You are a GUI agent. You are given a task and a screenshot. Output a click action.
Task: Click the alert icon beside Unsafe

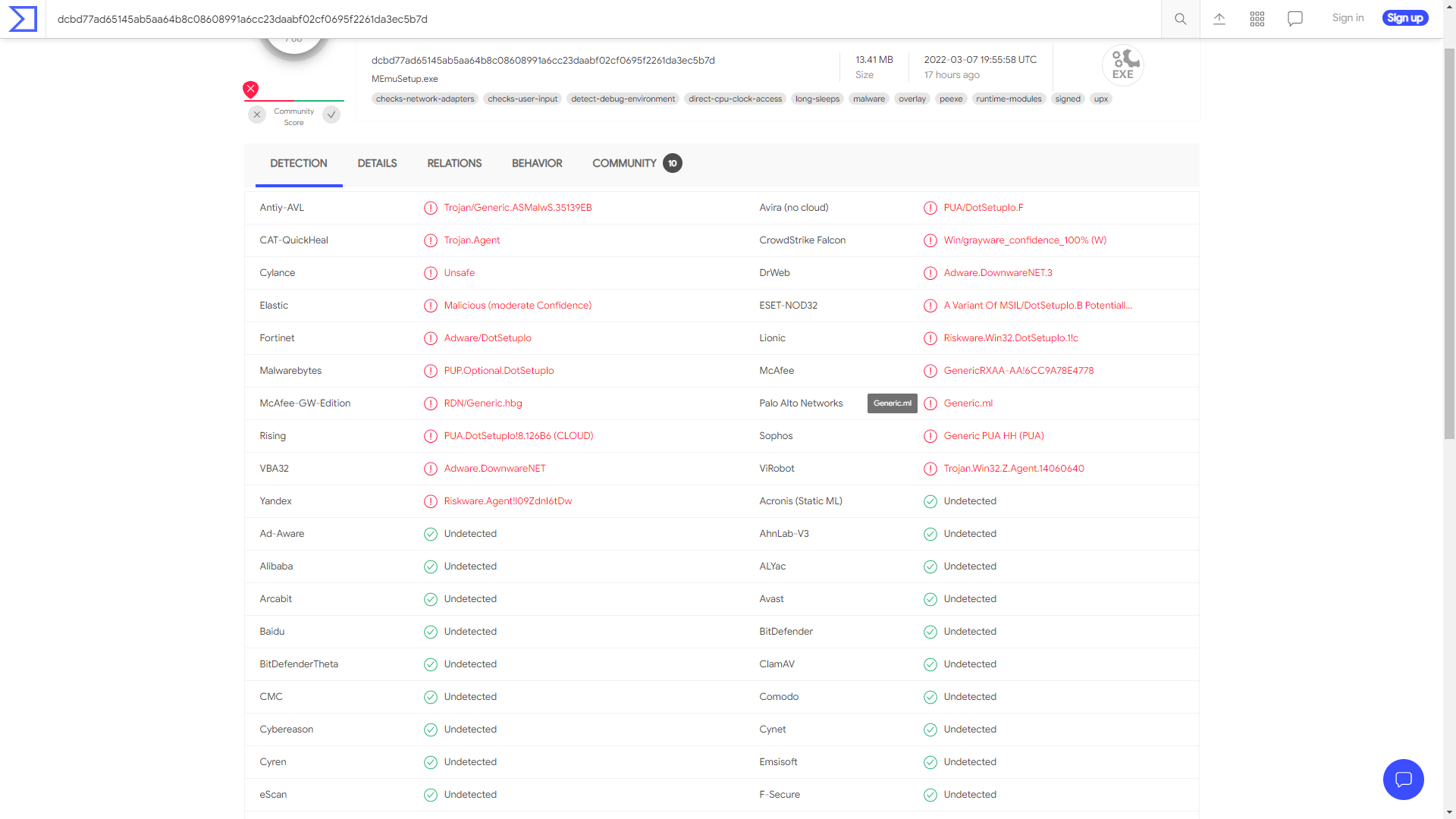coord(431,273)
